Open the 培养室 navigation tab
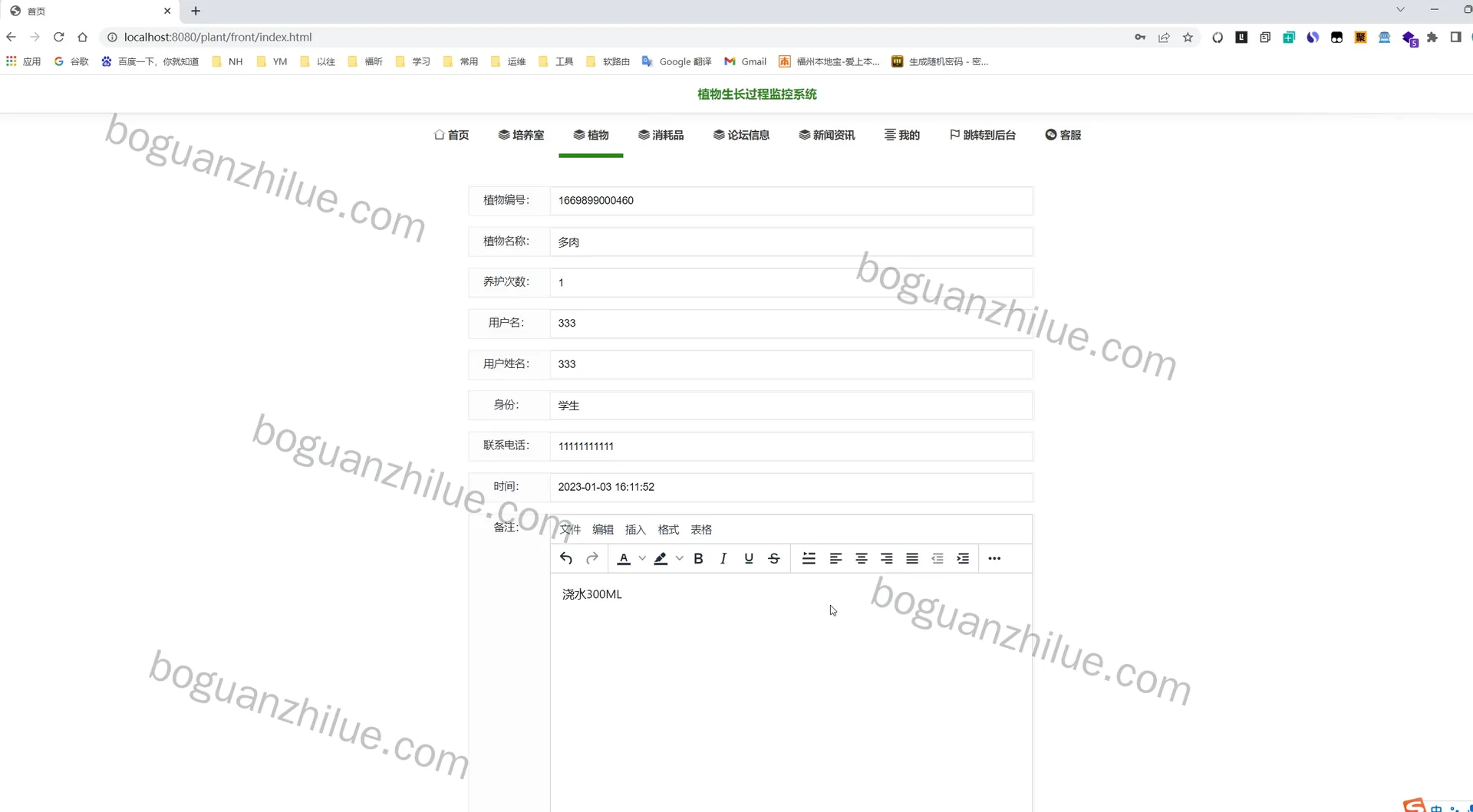1473x812 pixels. 521,135
